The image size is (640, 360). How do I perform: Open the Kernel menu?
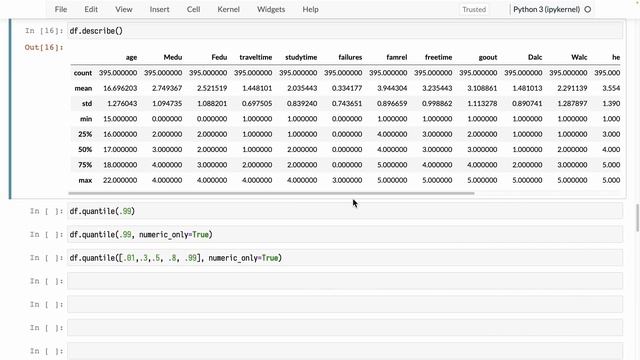point(229,9)
